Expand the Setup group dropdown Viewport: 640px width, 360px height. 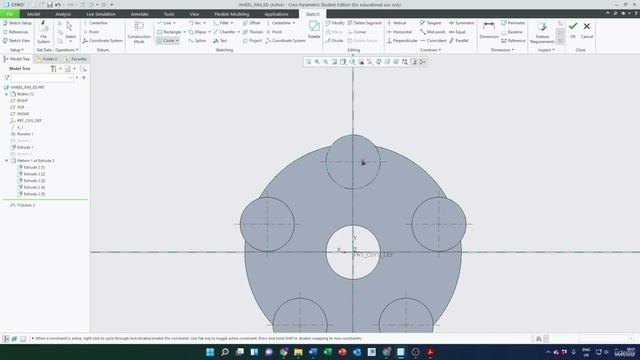point(17,50)
